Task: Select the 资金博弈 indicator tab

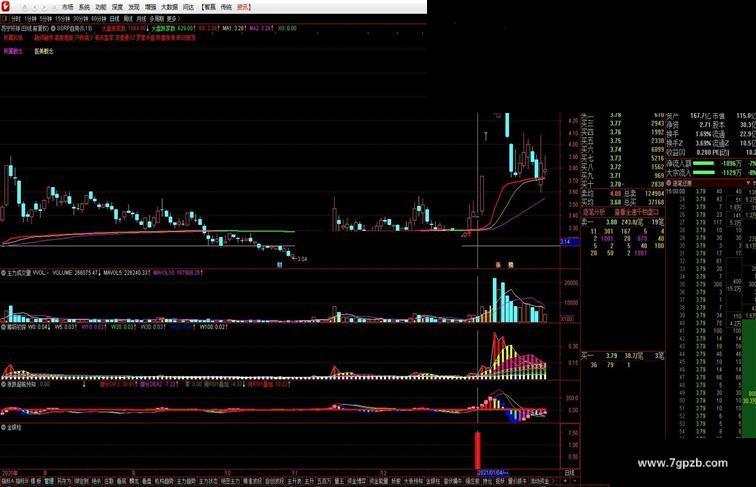Action: pyautogui.click(x=357, y=481)
